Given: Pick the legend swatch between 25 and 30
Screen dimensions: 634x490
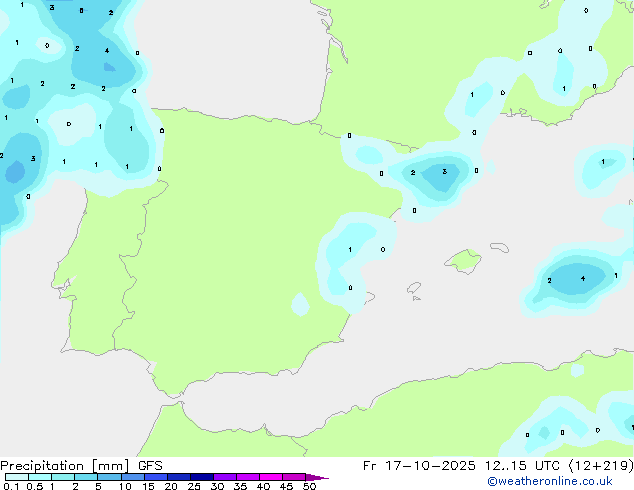Looking at the screenshot, I should tap(201, 477).
